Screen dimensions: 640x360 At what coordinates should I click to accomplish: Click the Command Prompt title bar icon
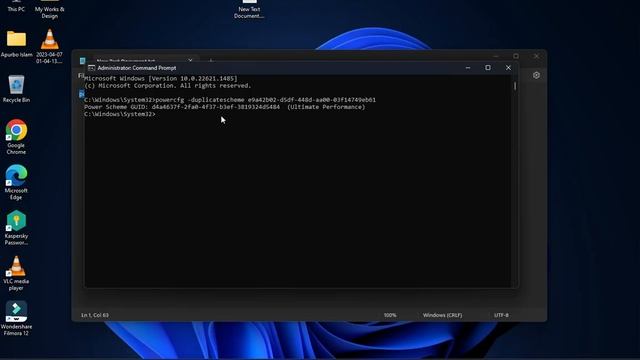tap(91, 68)
